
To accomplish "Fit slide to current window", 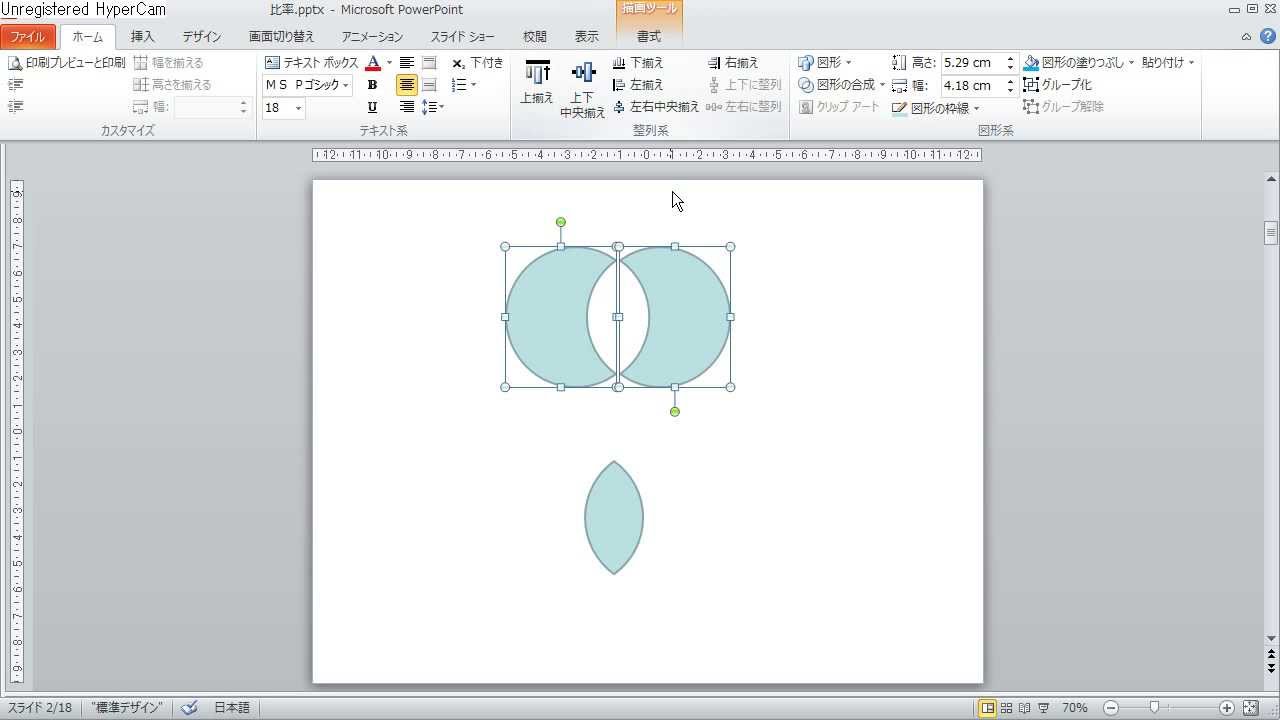I will (x=1250, y=708).
